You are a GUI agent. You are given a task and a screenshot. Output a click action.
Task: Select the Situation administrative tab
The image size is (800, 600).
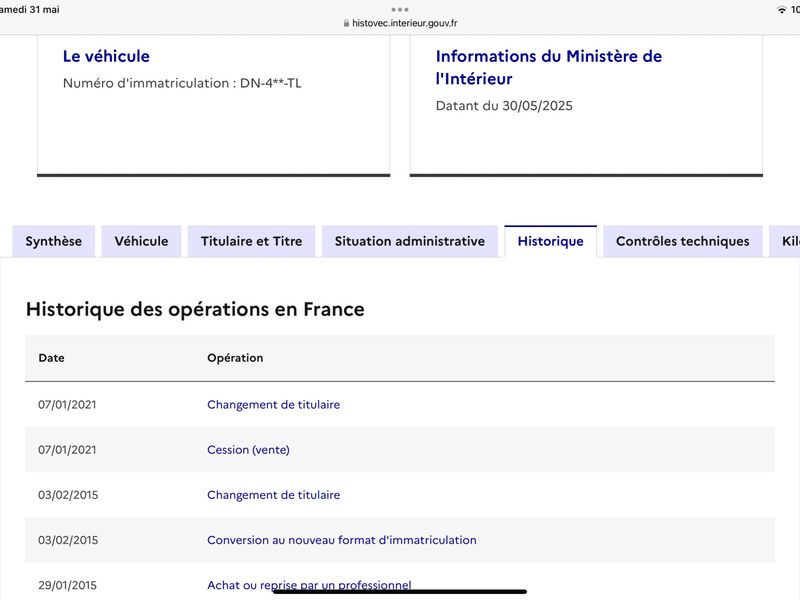point(410,241)
